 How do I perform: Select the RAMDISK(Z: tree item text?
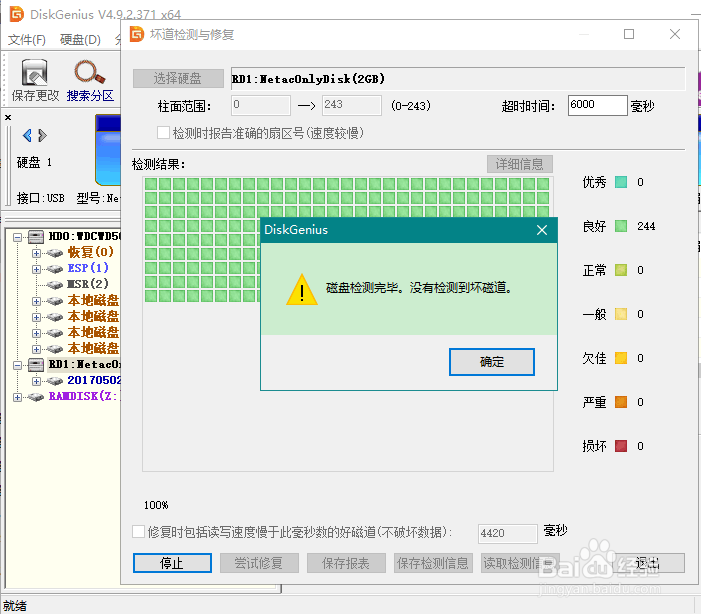point(84,396)
